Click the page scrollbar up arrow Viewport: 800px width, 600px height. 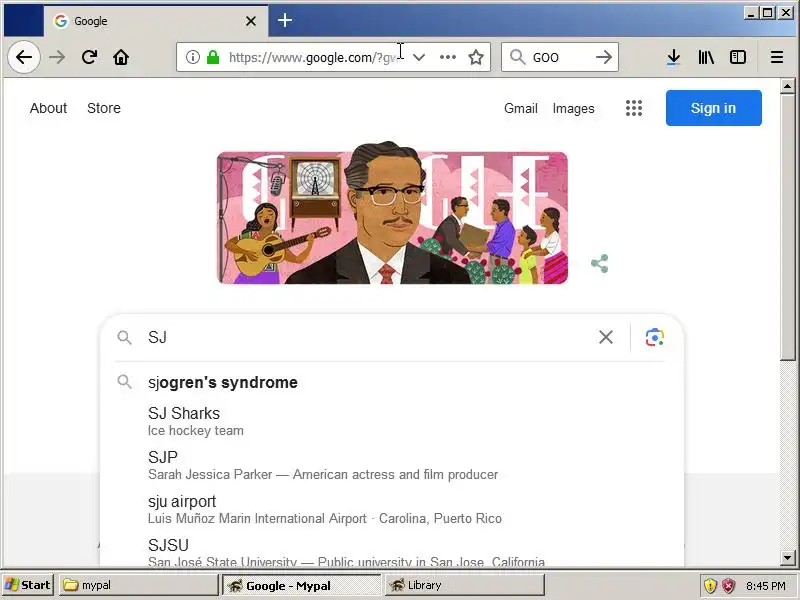tap(787, 86)
